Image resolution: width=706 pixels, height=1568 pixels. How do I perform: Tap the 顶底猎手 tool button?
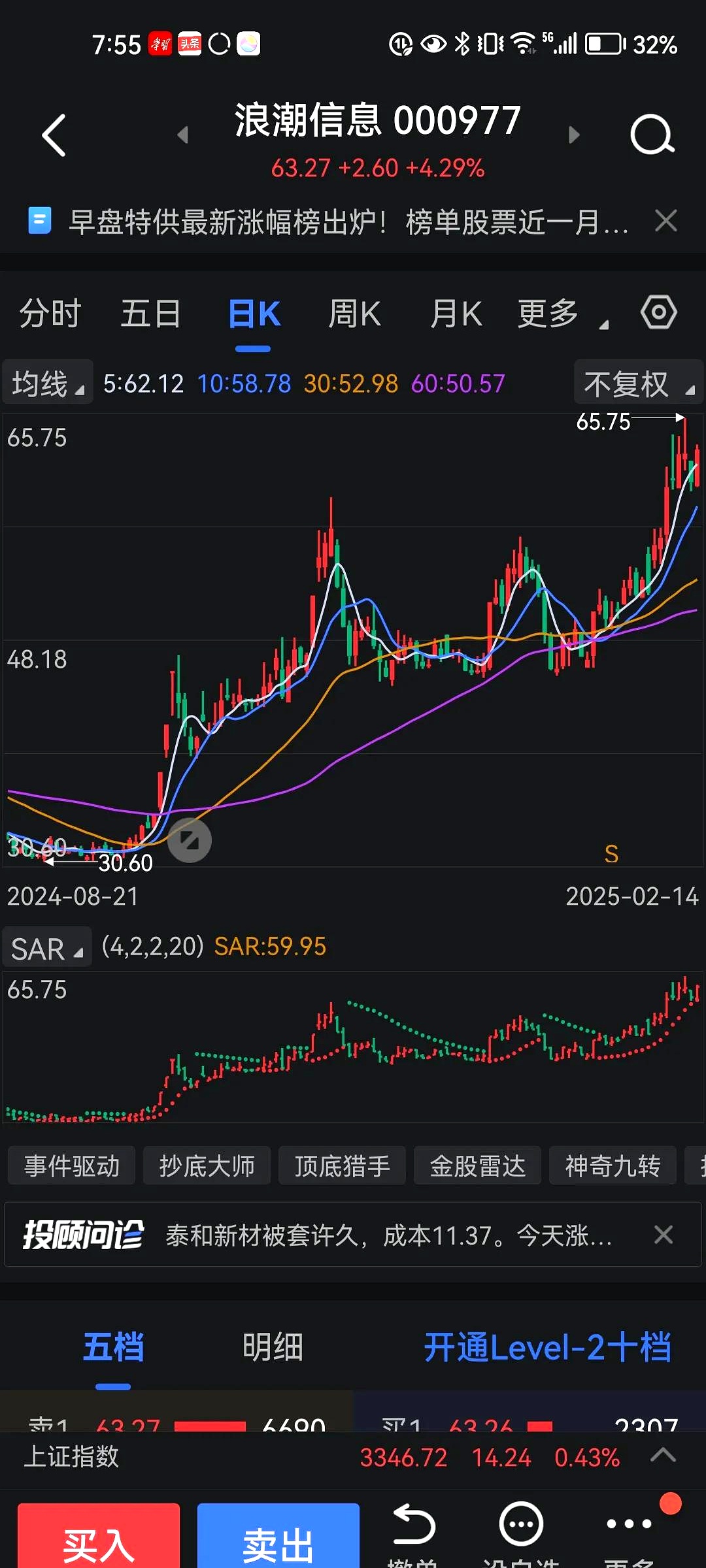tap(343, 1166)
